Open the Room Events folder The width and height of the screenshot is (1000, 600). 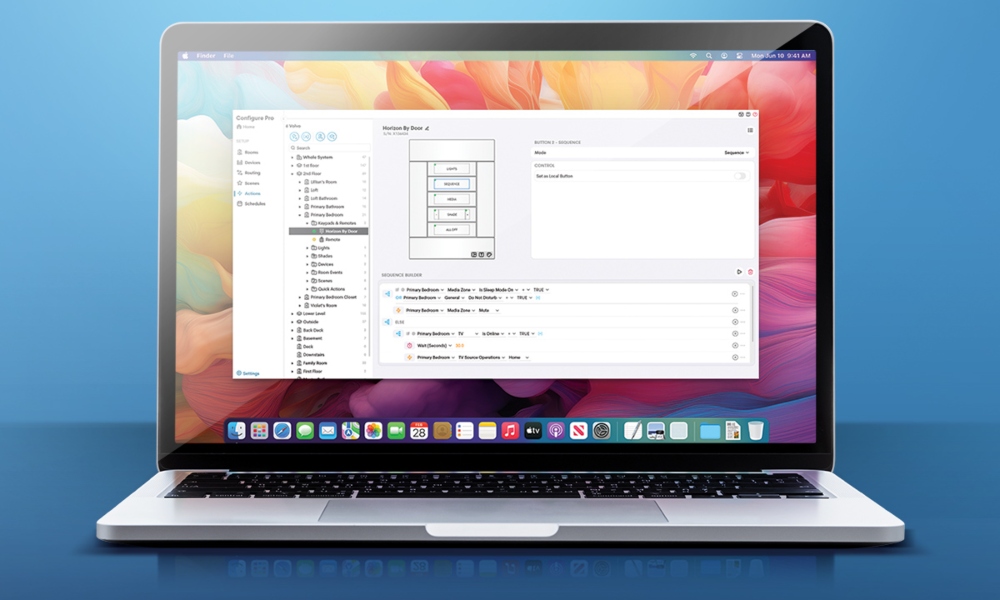327,272
